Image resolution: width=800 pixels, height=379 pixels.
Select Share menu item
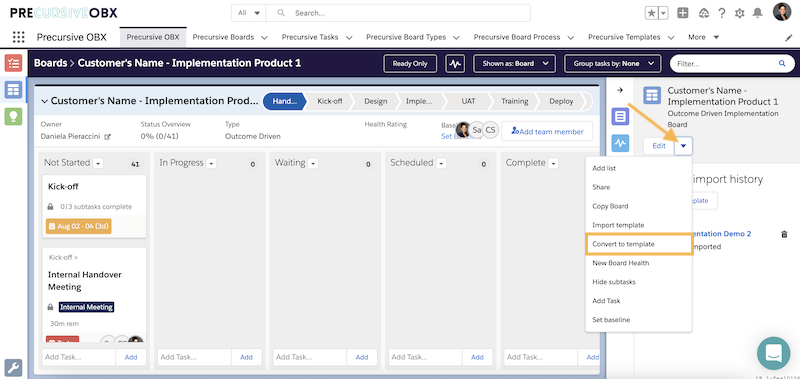638,187
